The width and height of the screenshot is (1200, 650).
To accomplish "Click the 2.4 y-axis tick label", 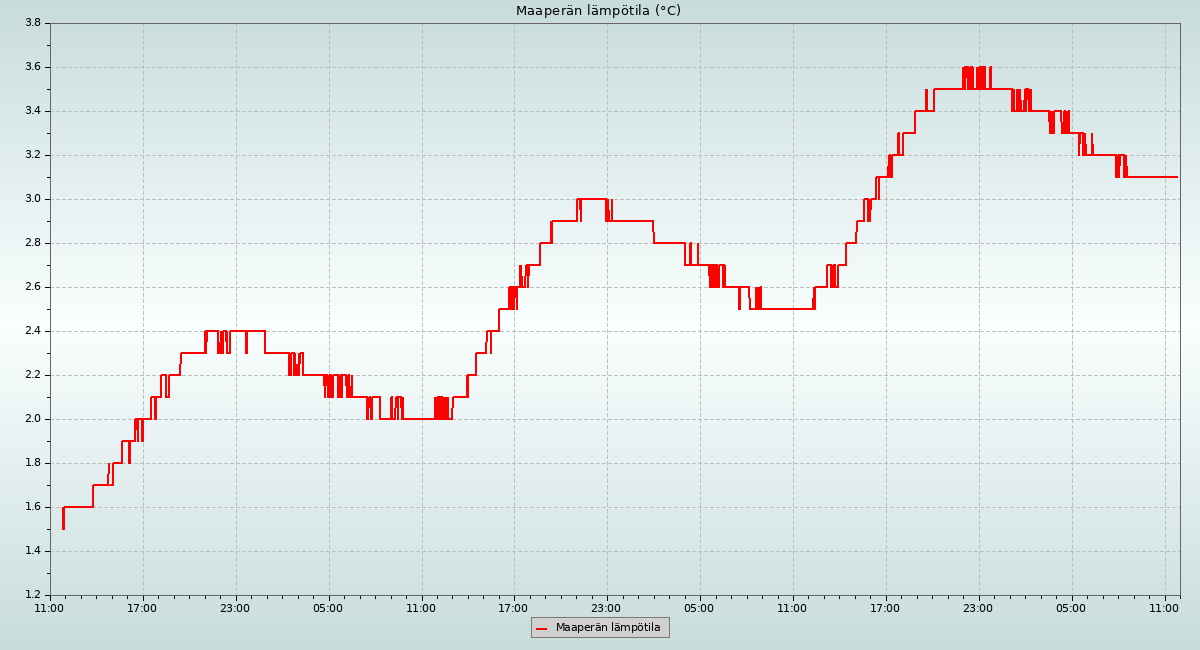I will click(32, 331).
